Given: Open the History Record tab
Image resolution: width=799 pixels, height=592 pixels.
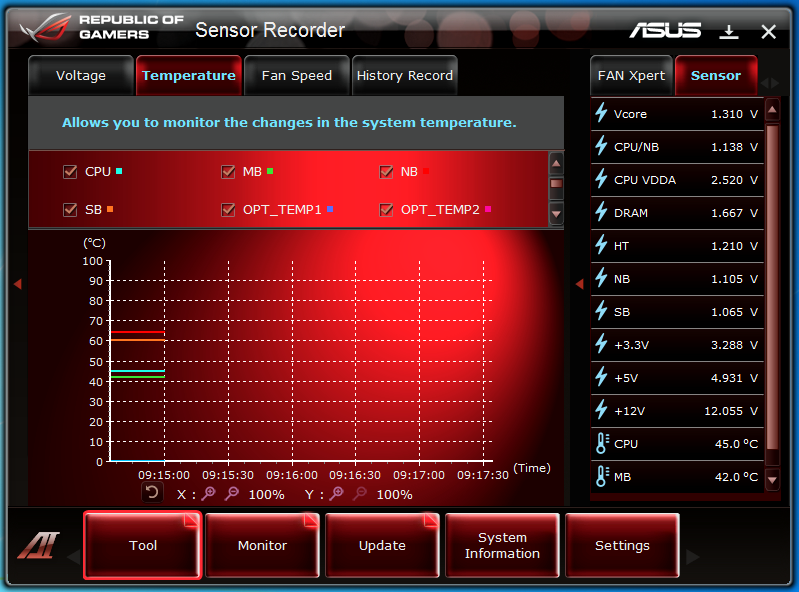Looking at the screenshot, I should tap(405, 75).
